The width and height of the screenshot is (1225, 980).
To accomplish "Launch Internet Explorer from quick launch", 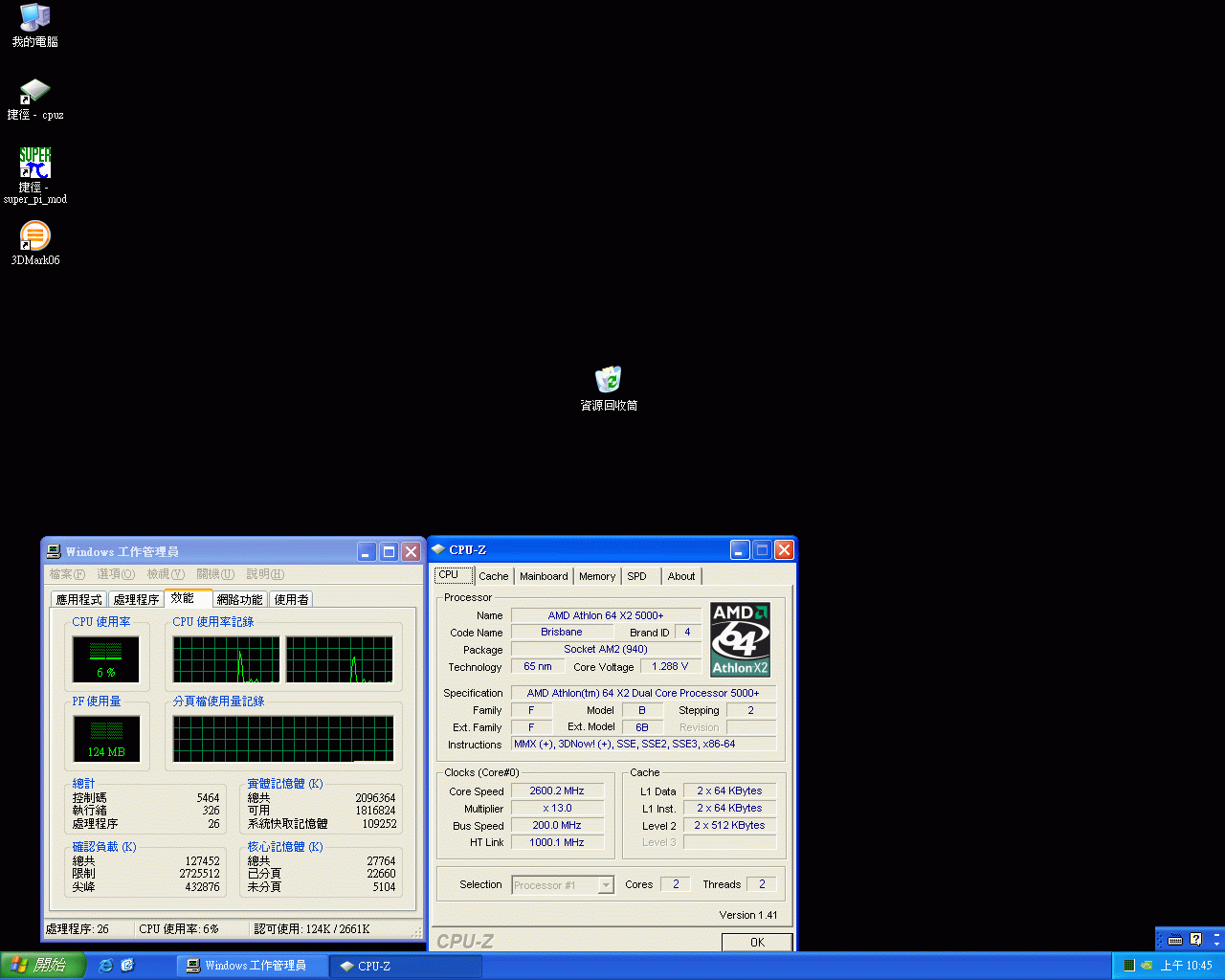I will pyautogui.click(x=105, y=966).
